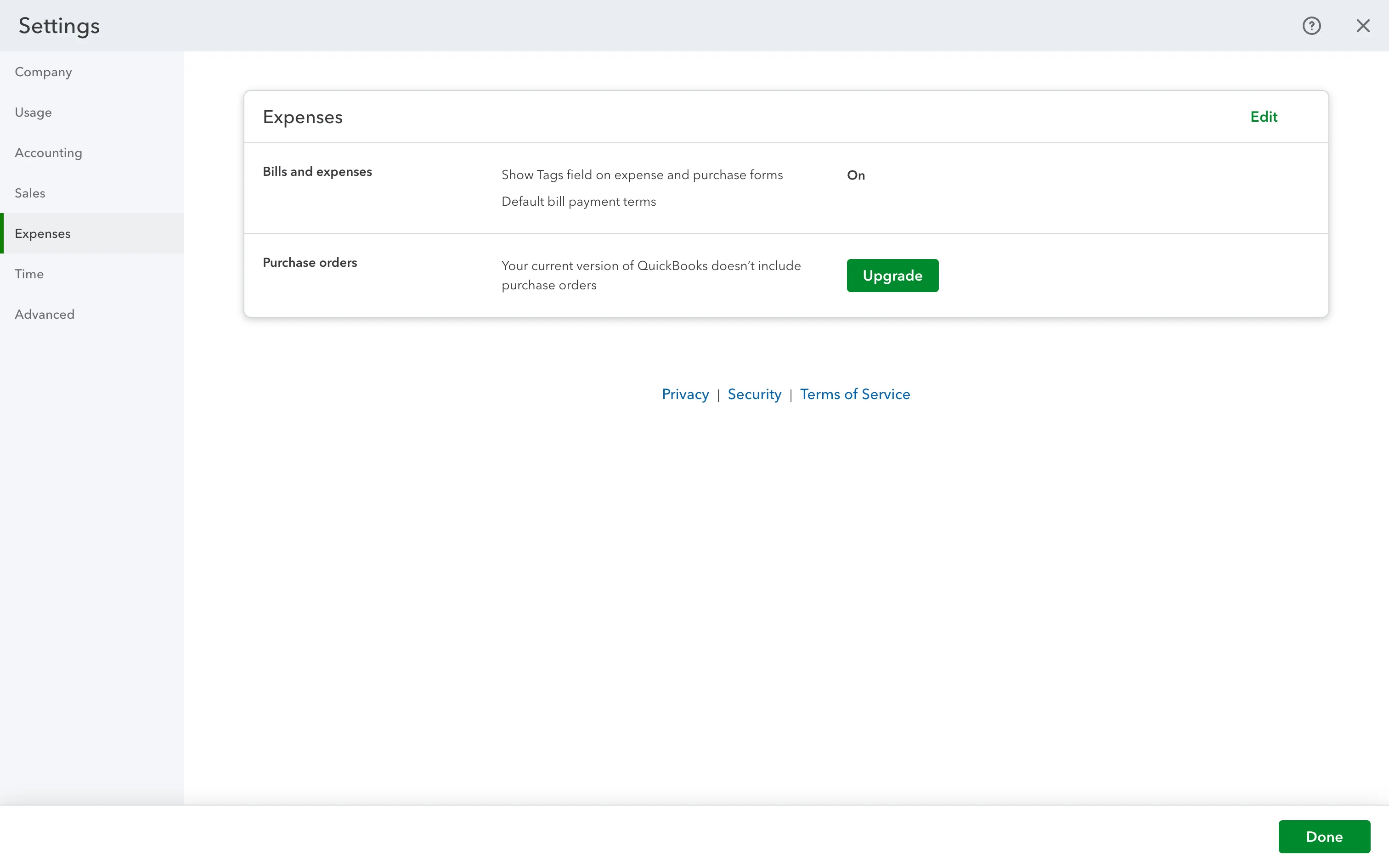Select the Expenses sidebar tab

(x=92, y=233)
